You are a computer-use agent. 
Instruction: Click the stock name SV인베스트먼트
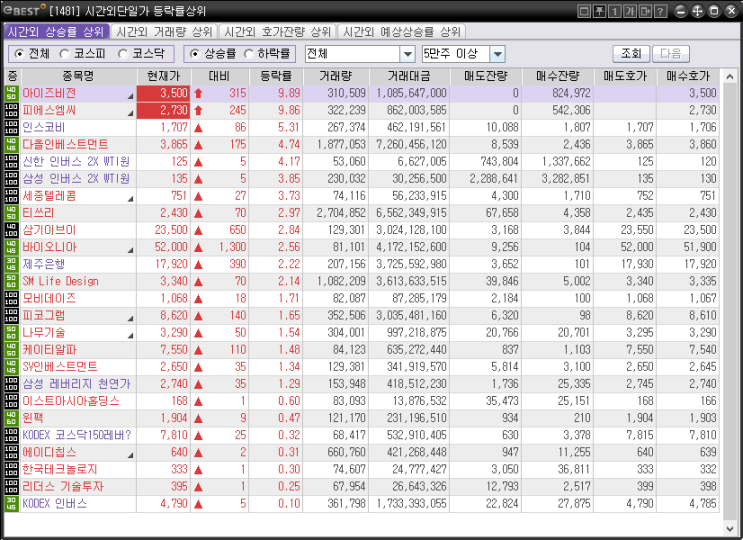coord(60,367)
